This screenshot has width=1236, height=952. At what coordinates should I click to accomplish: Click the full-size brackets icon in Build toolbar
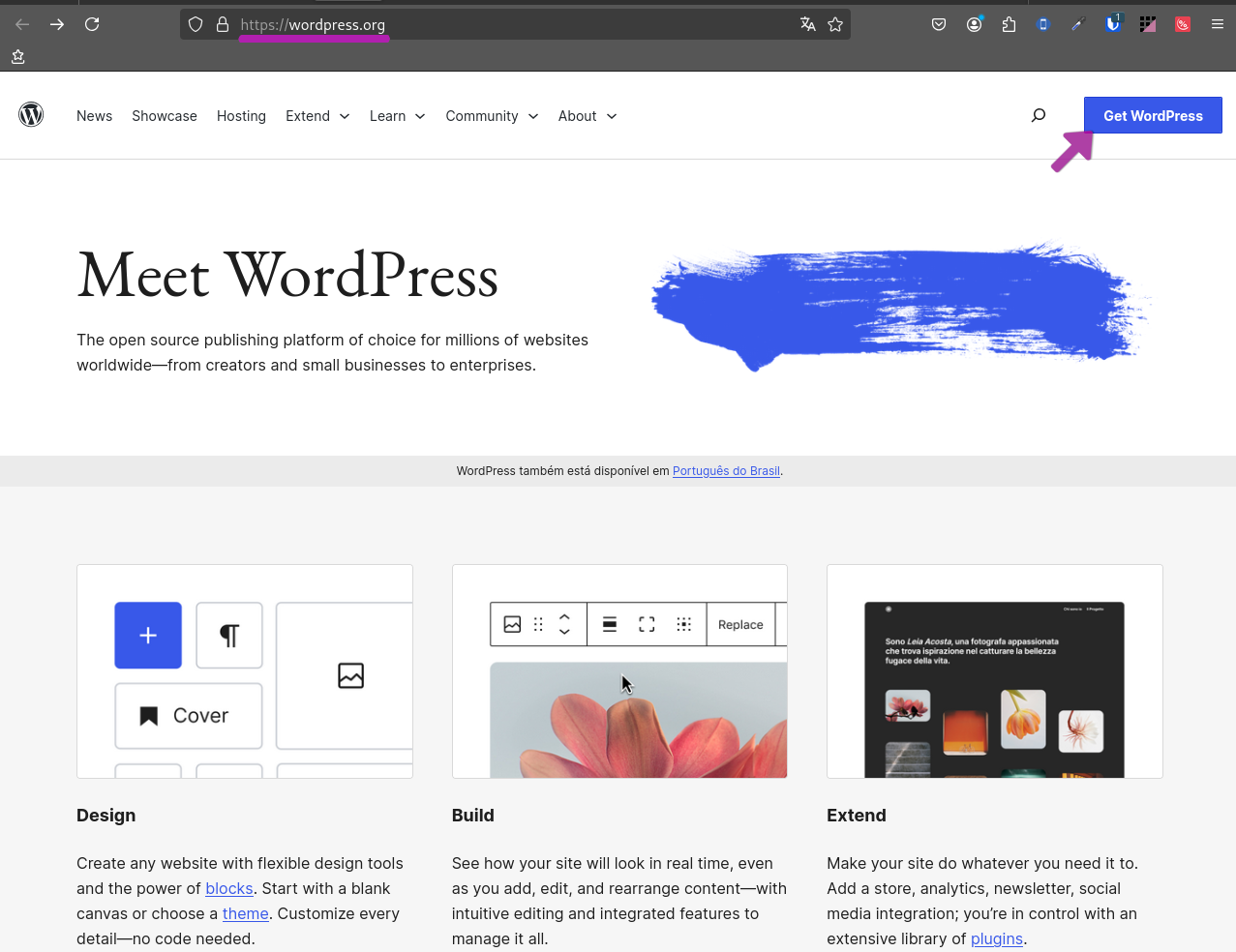(647, 625)
